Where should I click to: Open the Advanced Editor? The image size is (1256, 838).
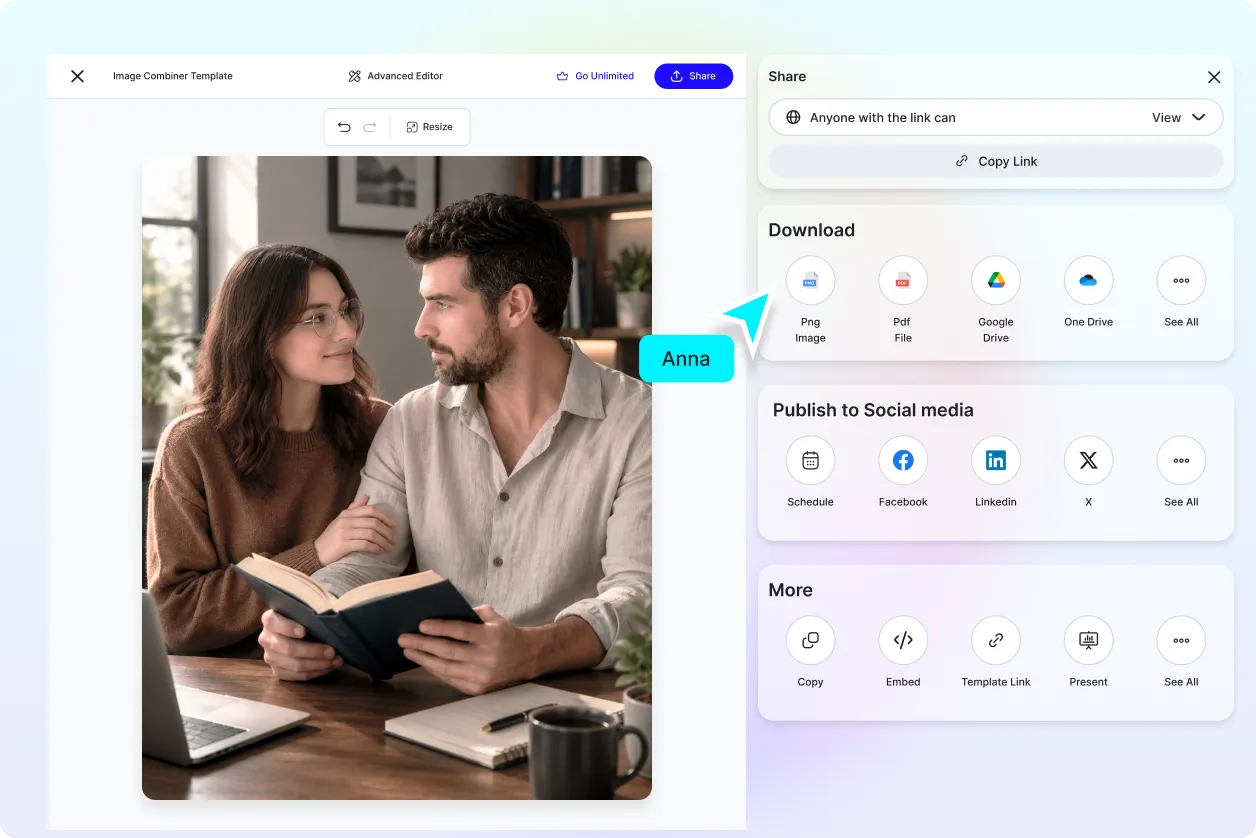396,76
